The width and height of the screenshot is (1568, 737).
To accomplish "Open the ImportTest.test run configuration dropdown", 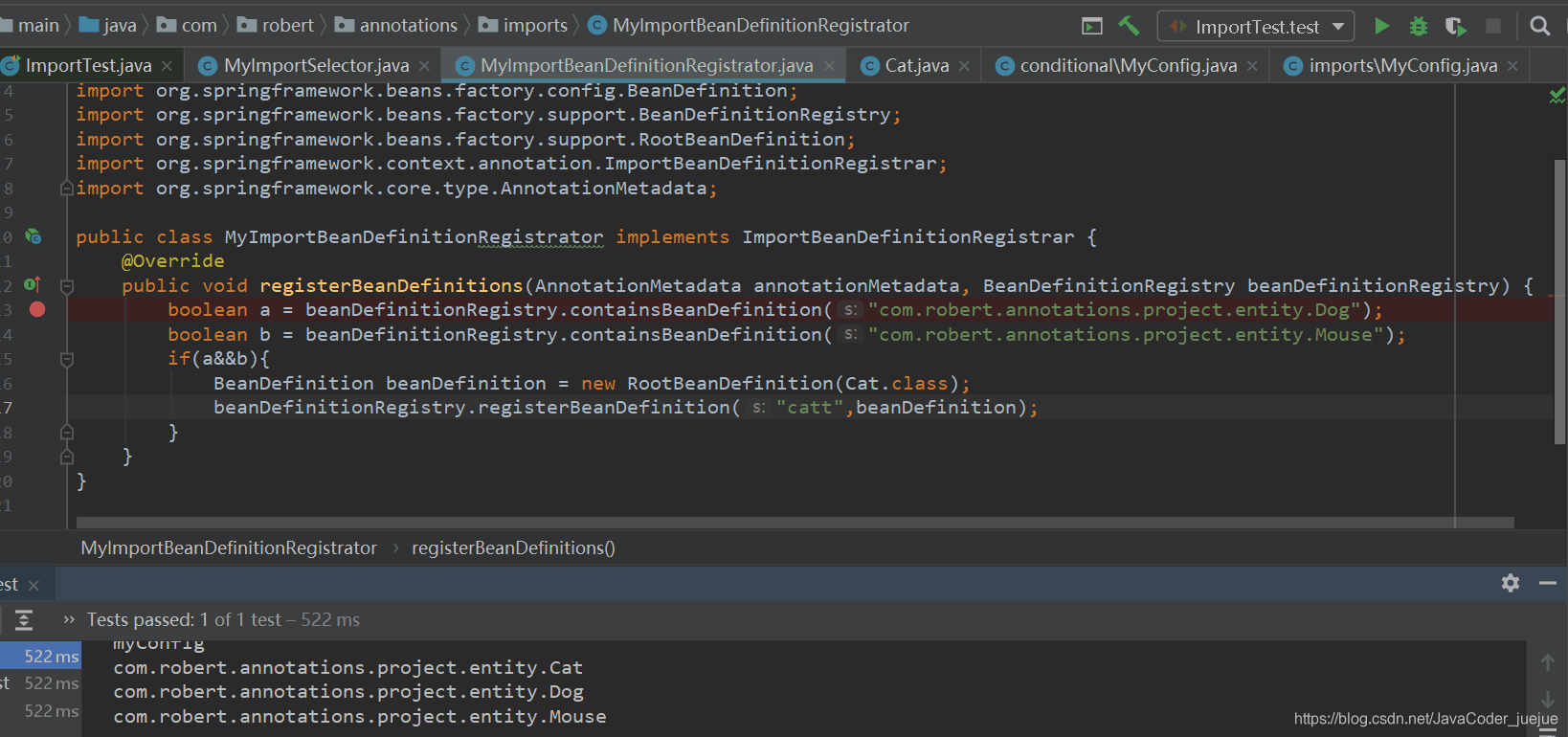I will click(x=1256, y=26).
